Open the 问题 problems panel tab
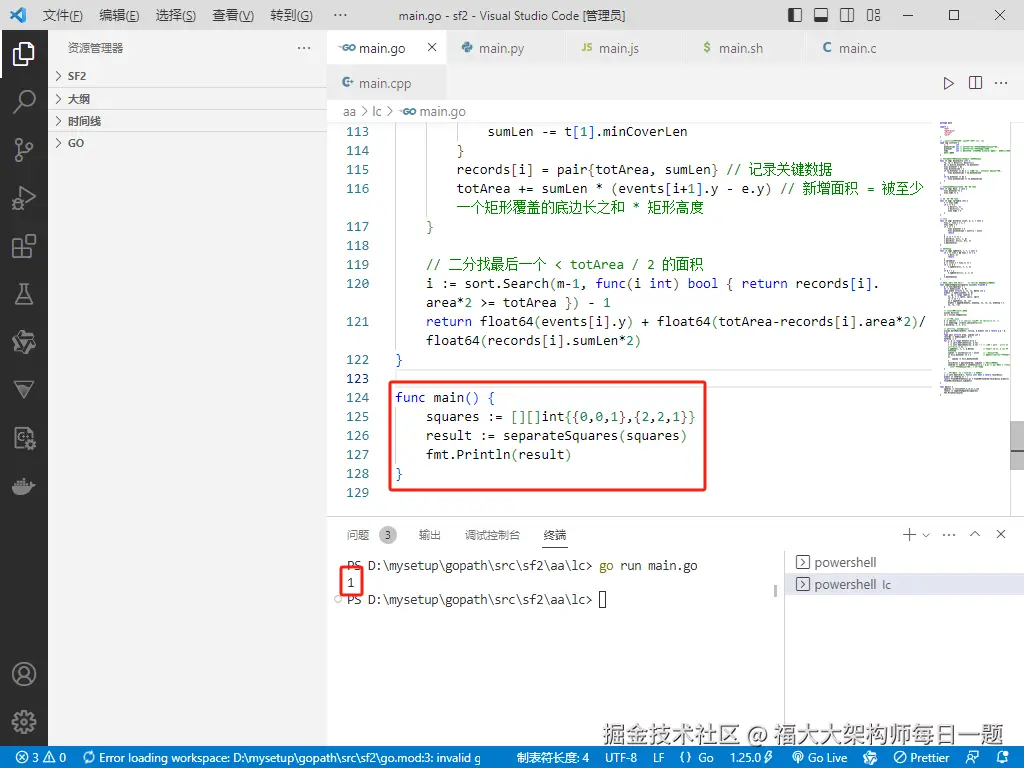 coord(358,535)
